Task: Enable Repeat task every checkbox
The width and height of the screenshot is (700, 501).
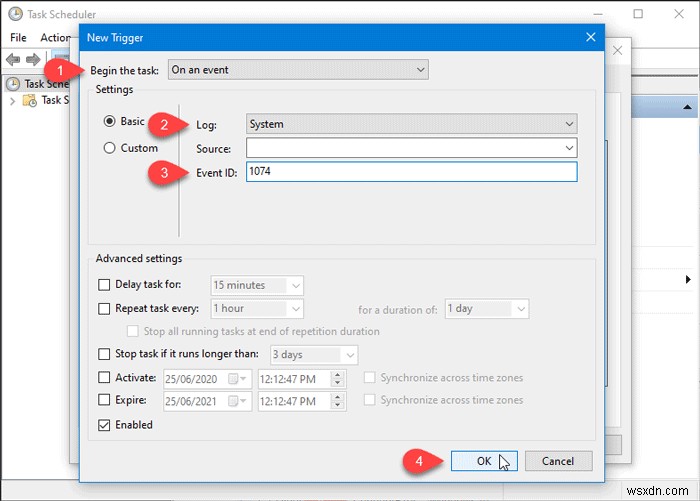Action: (x=104, y=309)
